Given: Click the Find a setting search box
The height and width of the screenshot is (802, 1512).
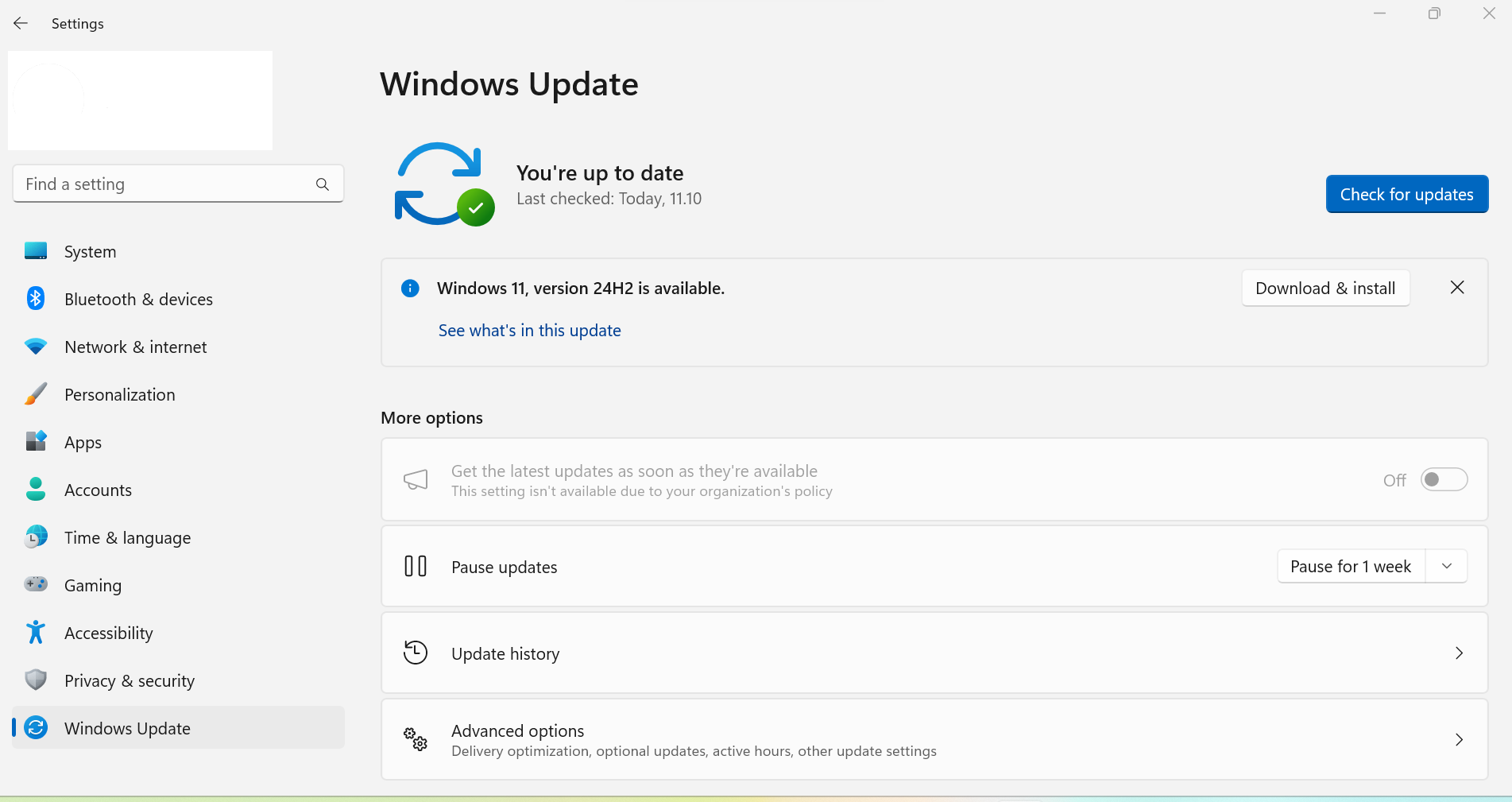Looking at the screenshot, I should tap(159, 184).
